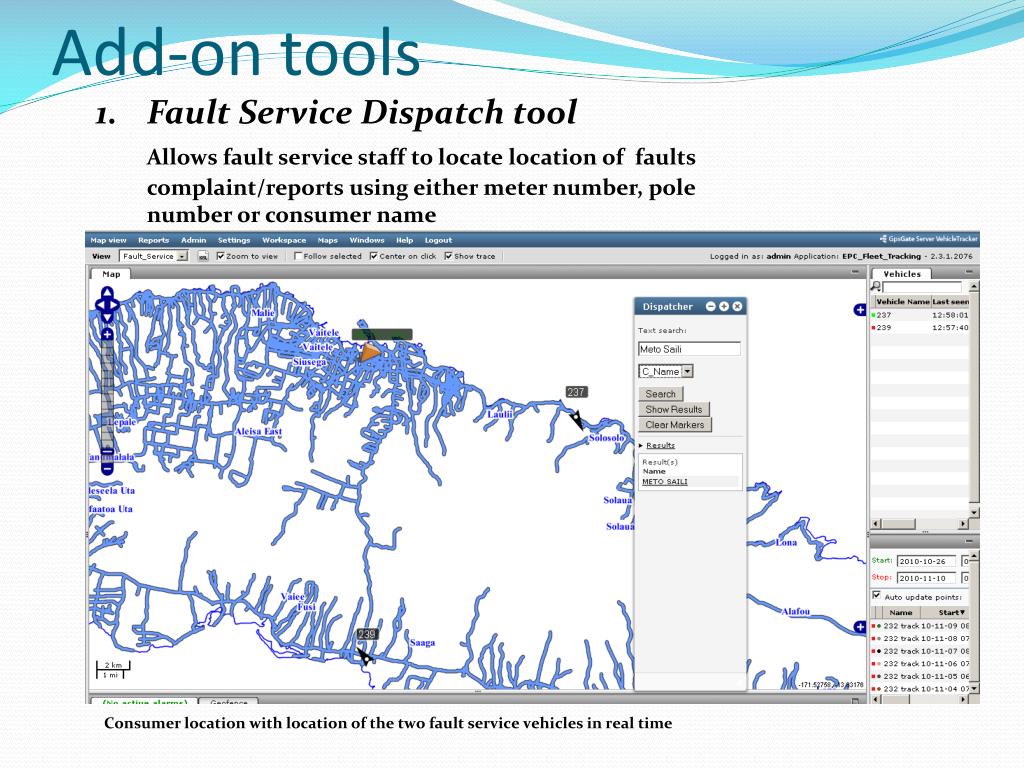
Task: Open the upper blue plus layer switcher
Action: (860, 310)
